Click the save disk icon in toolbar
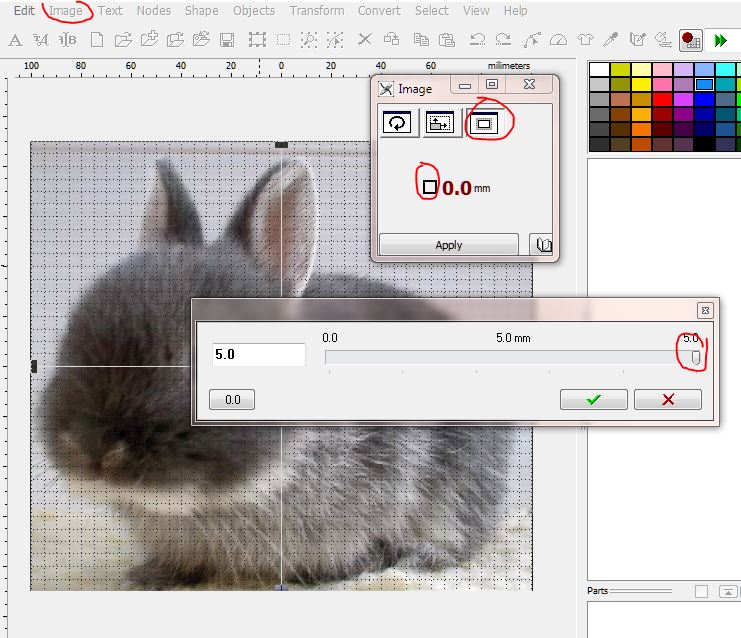 pyautogui.click(x=227, y=40)
